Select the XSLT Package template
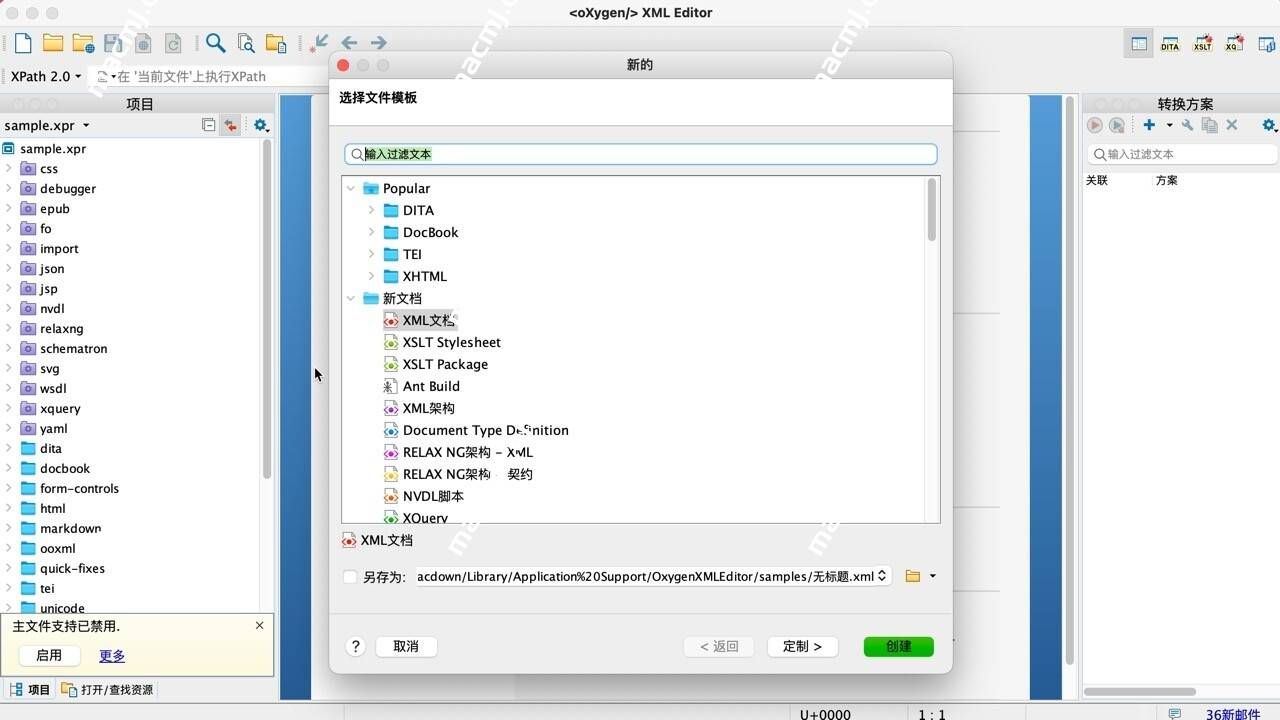 (x=436, y=364)
